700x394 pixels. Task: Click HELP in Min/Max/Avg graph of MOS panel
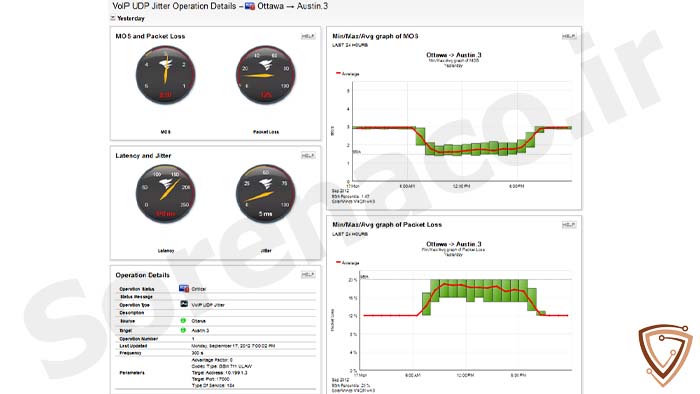[568, 36]
